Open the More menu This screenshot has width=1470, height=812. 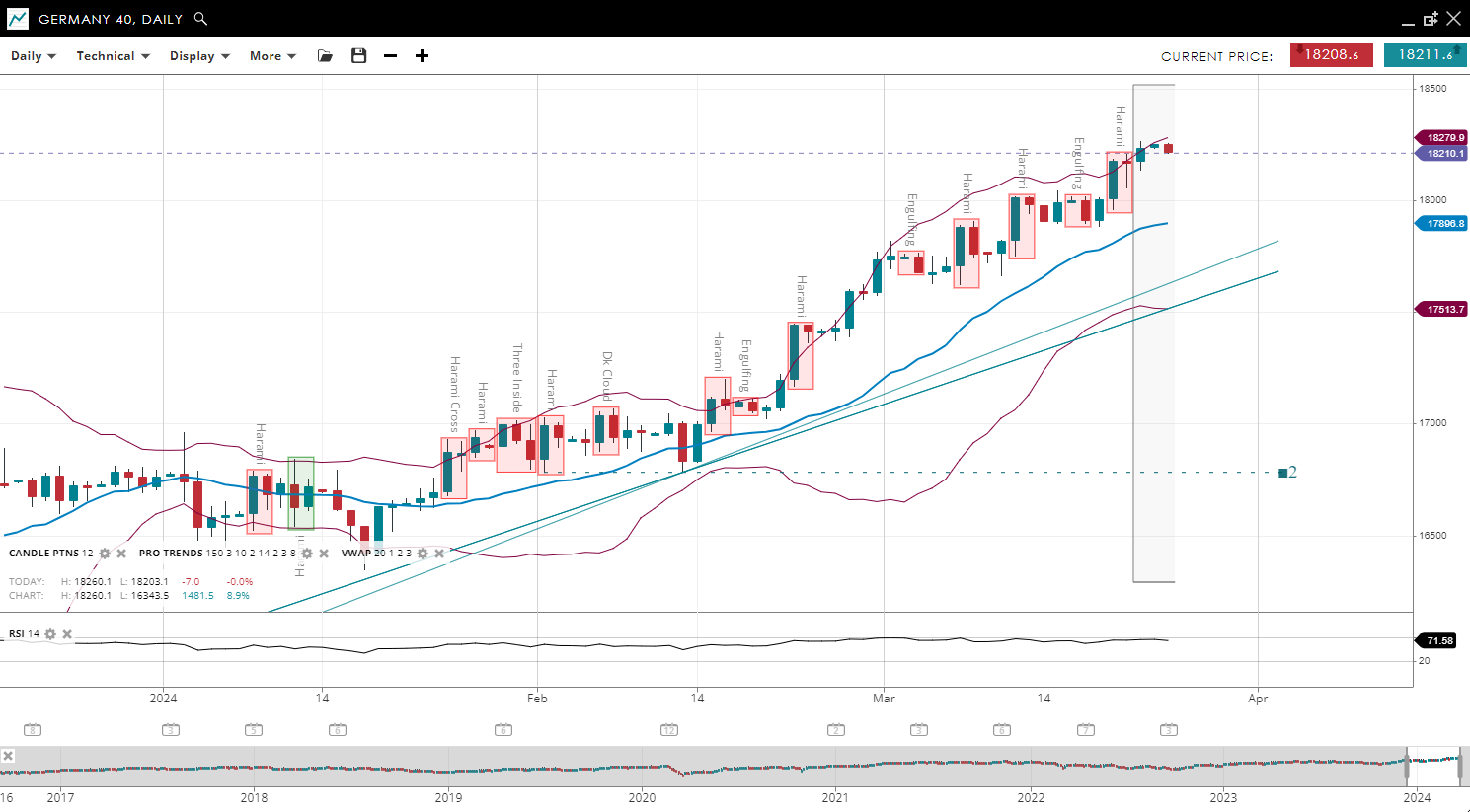pyautogui.click(x=272, y=56)
